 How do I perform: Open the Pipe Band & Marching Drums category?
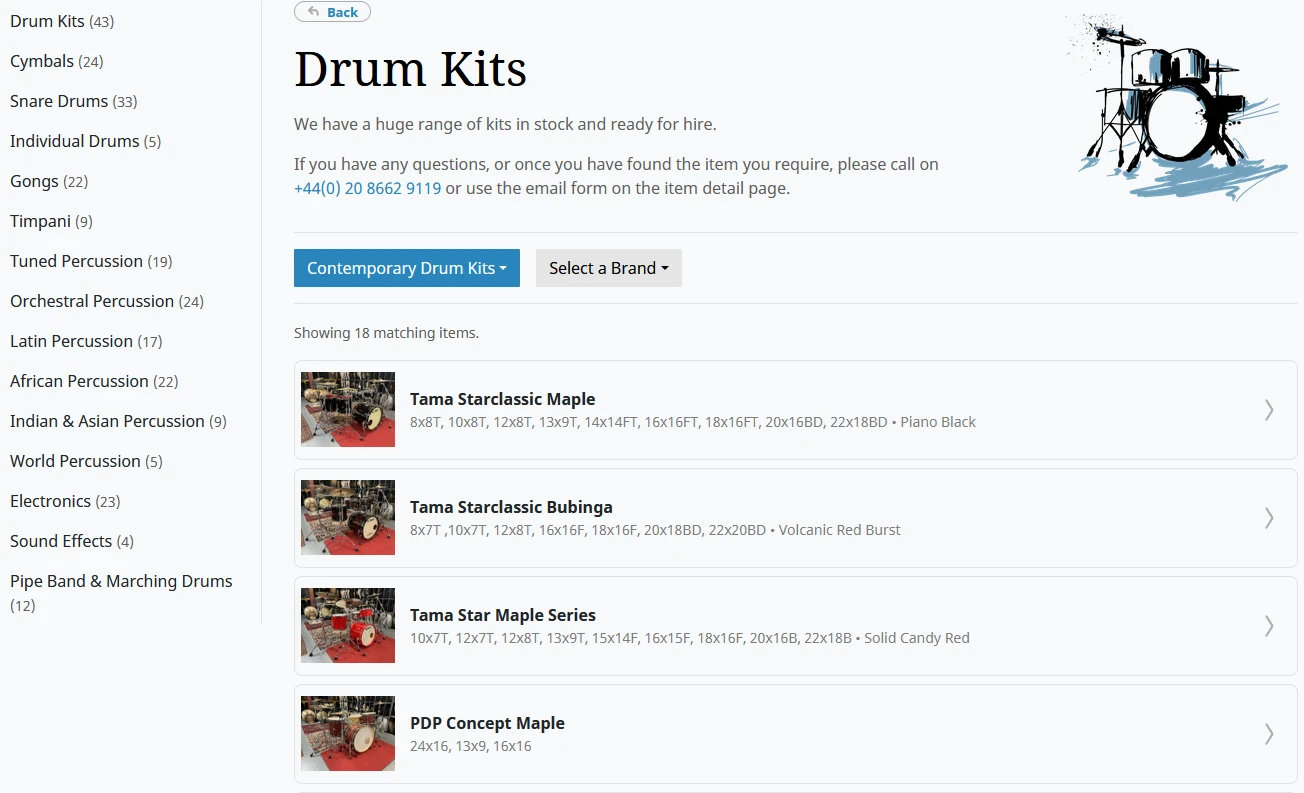point(121,581)
